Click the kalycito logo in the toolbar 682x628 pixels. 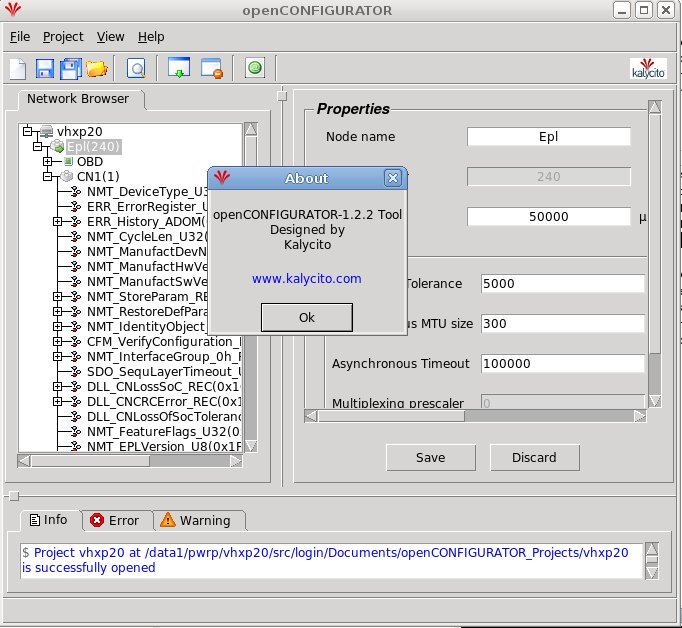pos(648,69)
